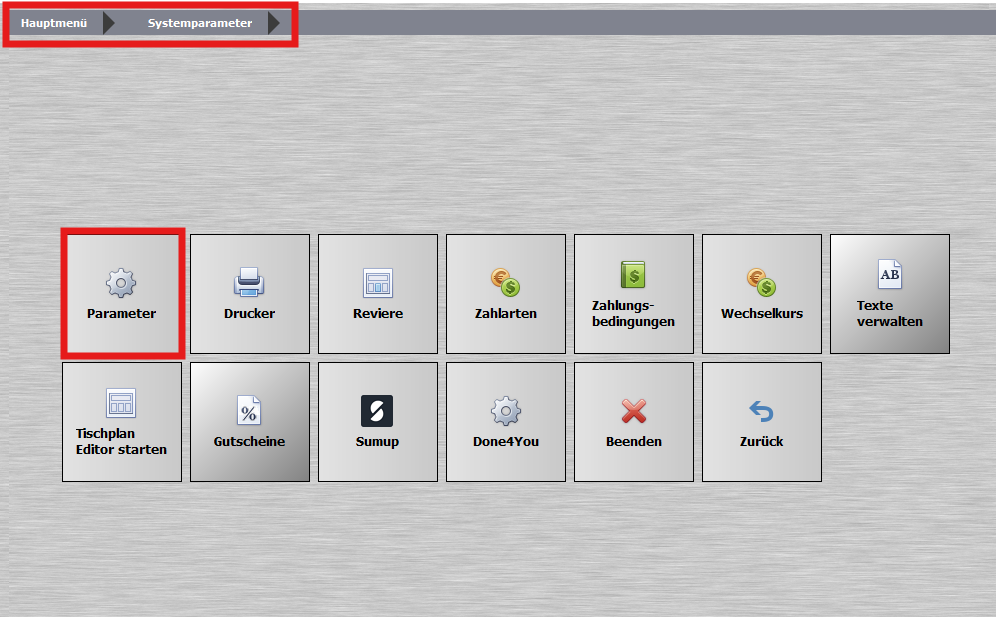The width and height of the screenshot is (996, 617).
Task: Open the Done4You gear tile
Action: point(506,422)
